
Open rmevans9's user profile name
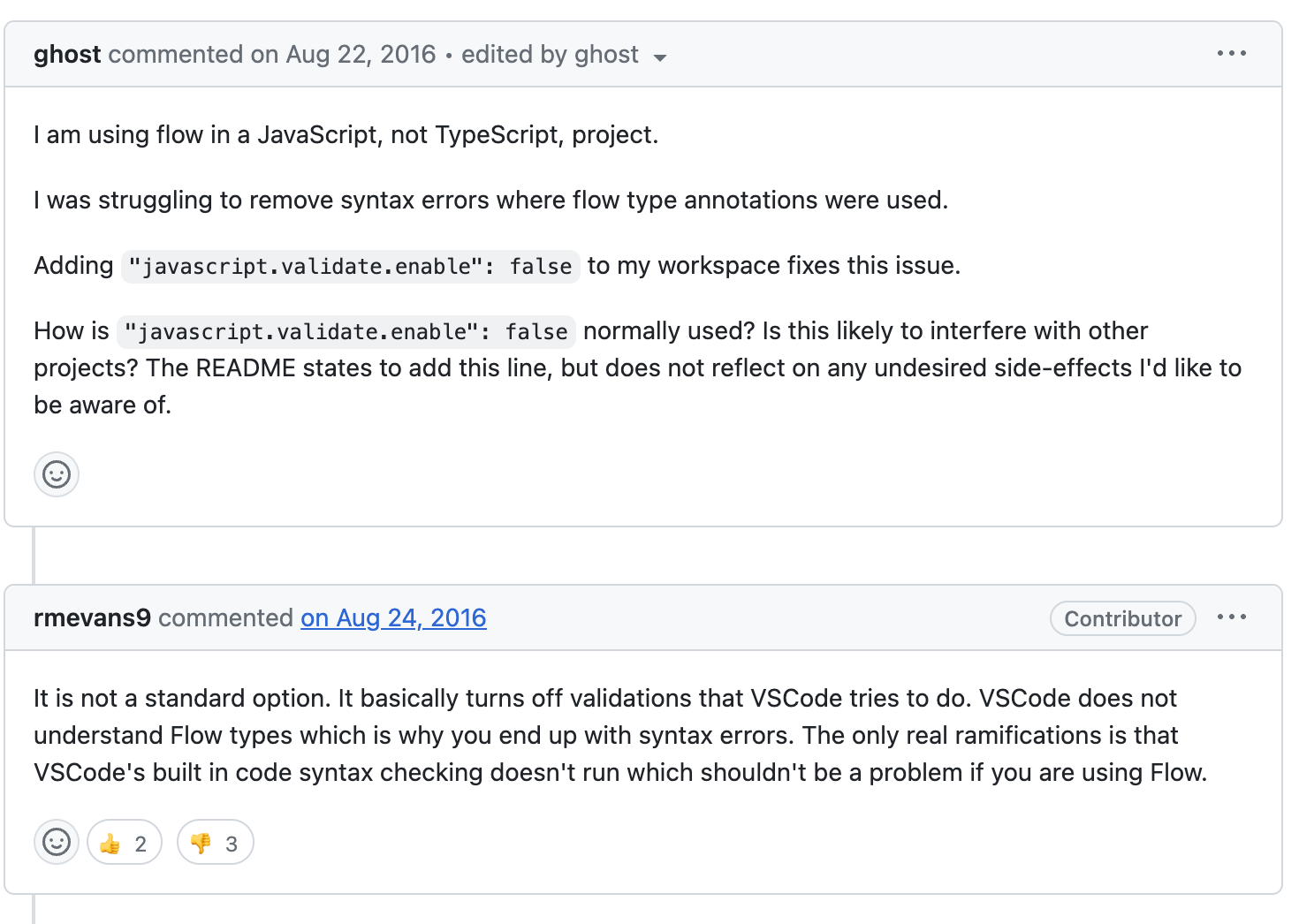[92, 617]
